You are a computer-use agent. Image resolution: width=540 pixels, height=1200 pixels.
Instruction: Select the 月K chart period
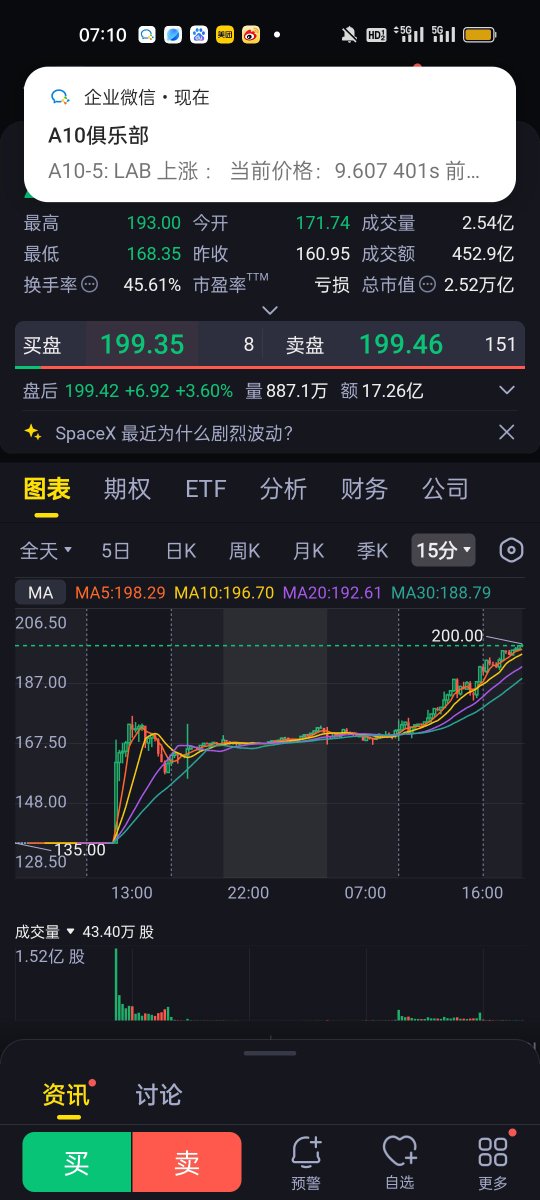coord(309,550)
